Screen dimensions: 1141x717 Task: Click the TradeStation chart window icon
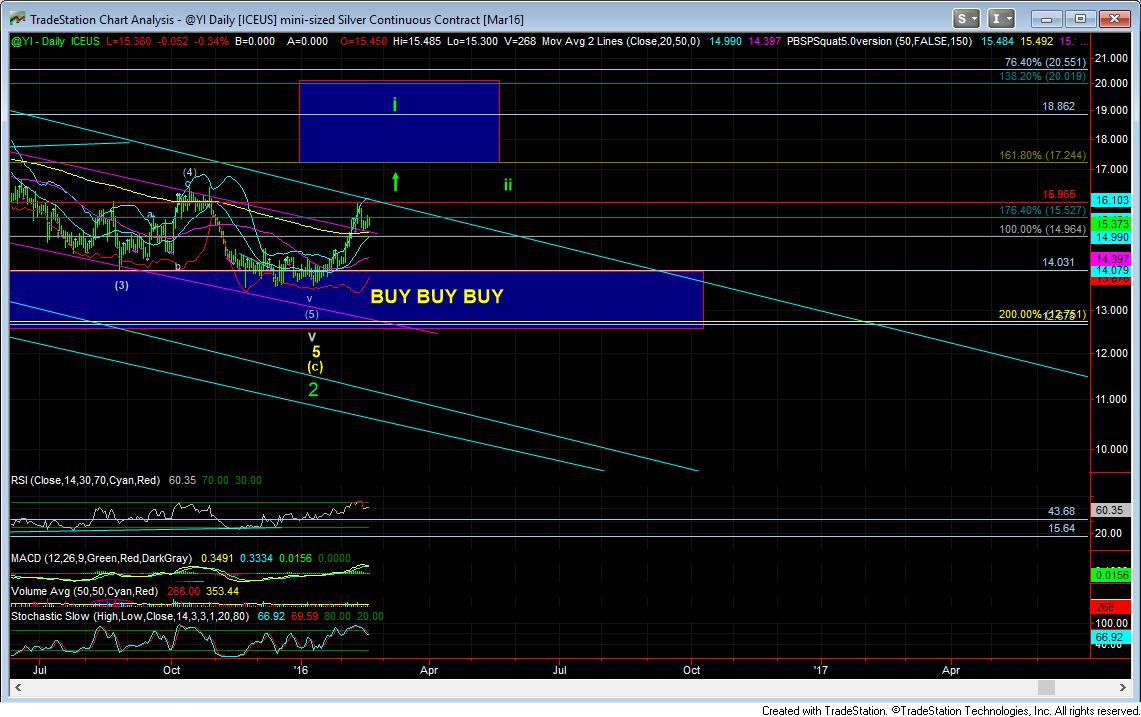click(17, 19)
